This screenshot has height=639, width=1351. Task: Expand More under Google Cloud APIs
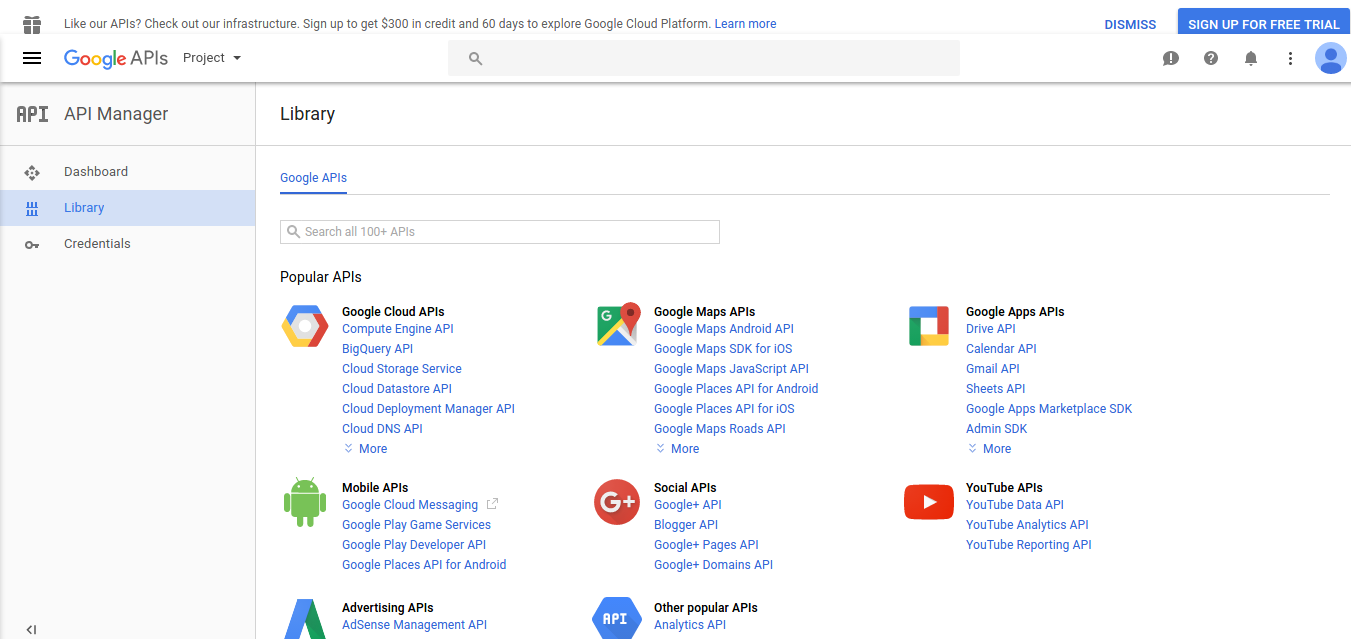click(365, 449)
